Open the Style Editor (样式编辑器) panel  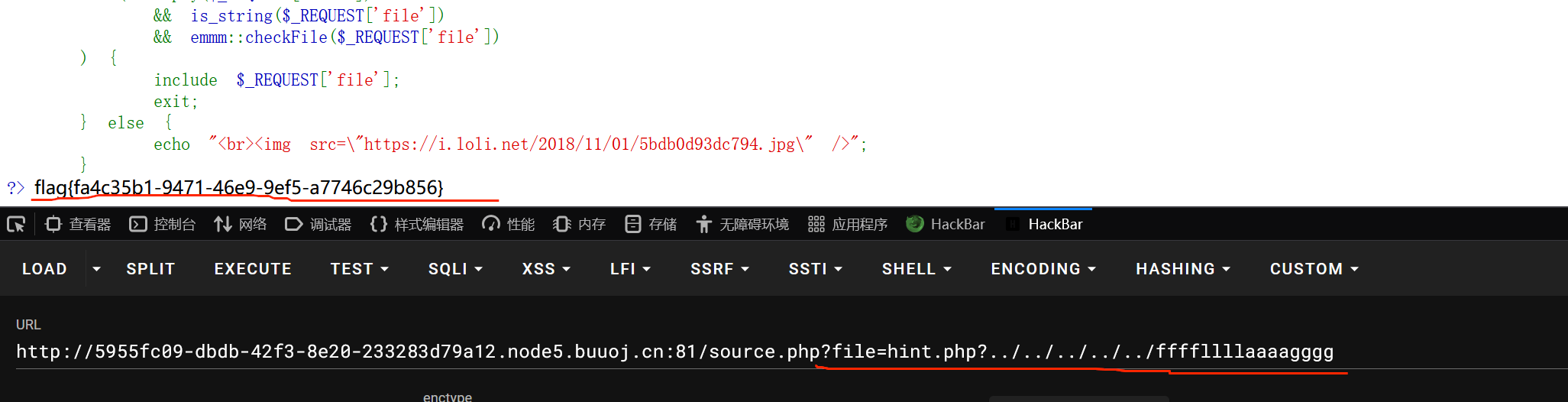(x=417, y=225)
